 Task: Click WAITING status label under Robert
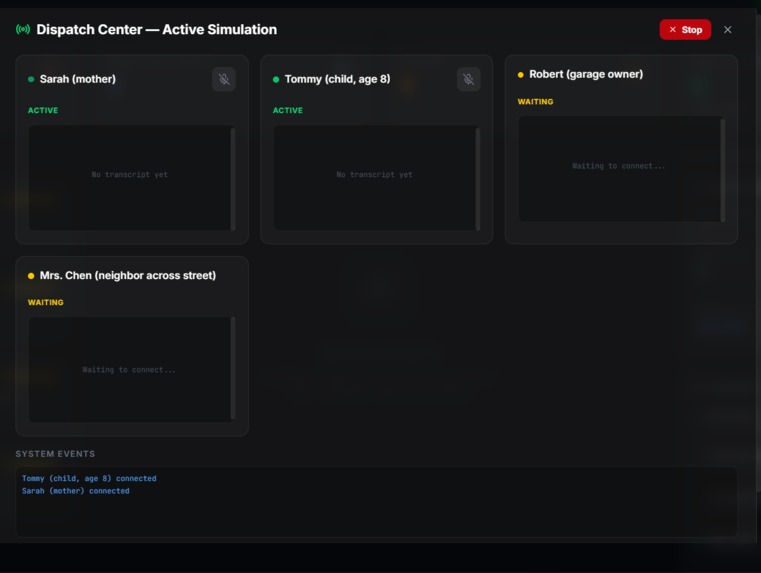535,102
